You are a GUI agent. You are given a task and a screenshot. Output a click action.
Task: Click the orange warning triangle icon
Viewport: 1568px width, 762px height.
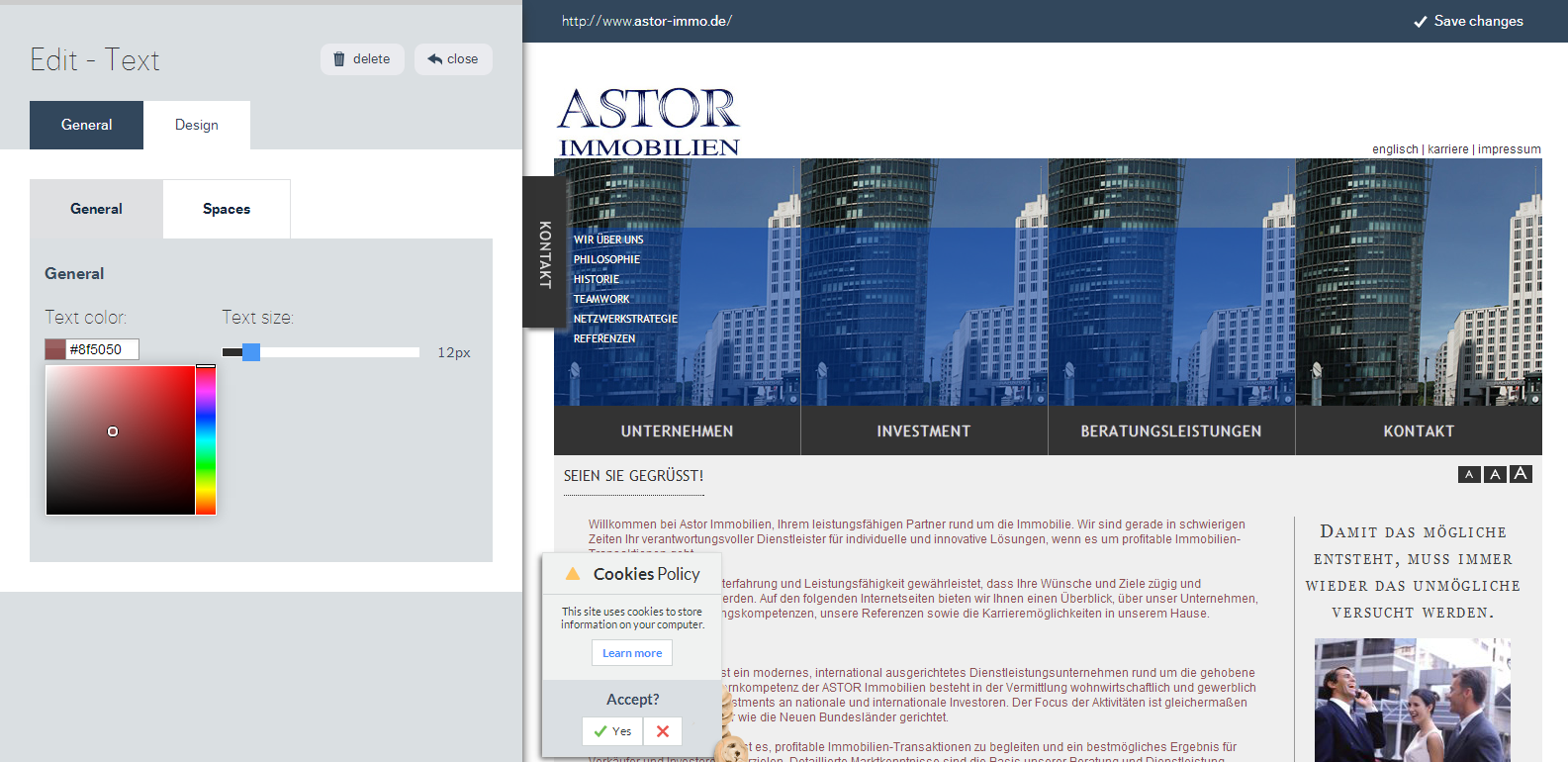[x=573, y=573]
